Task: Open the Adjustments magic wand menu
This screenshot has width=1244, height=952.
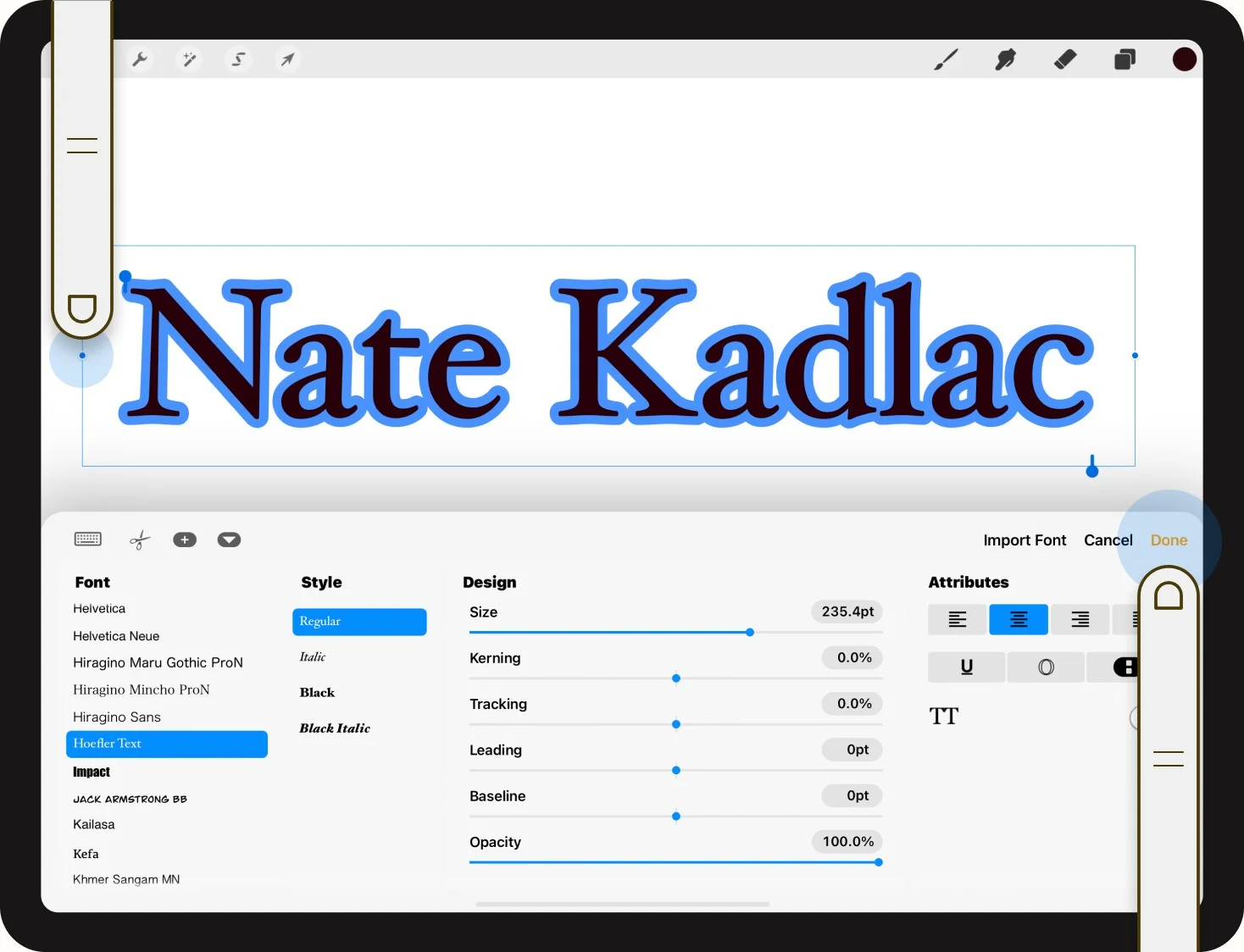Action: click(x=188, y=59)
